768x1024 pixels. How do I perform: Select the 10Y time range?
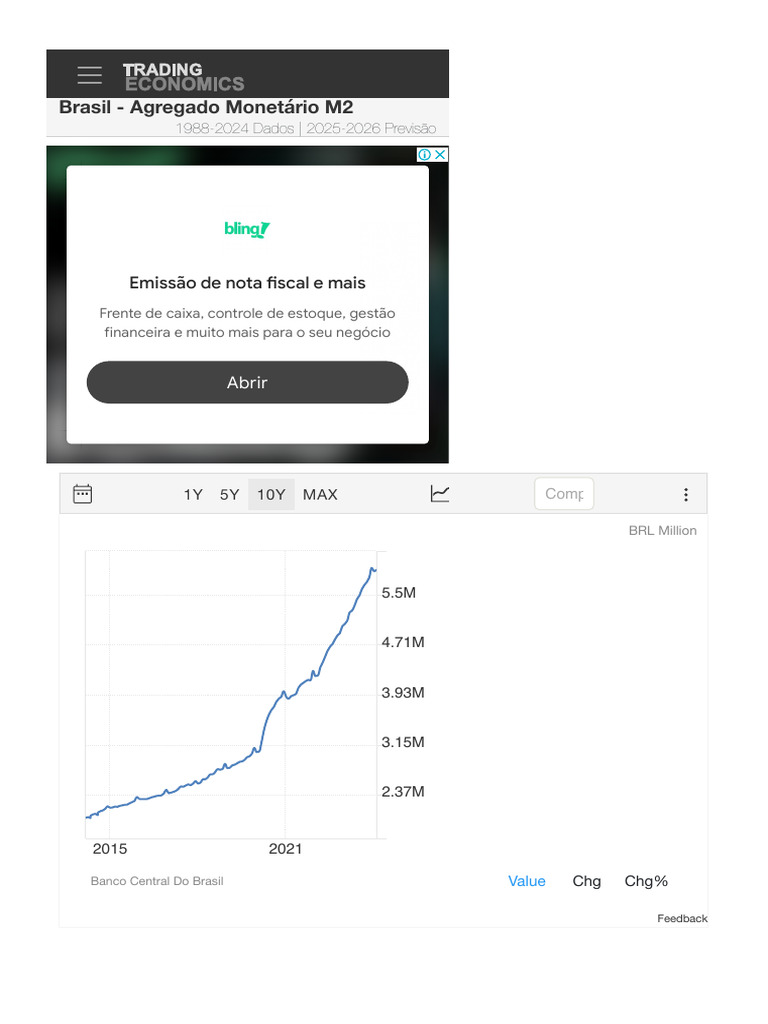271,494
